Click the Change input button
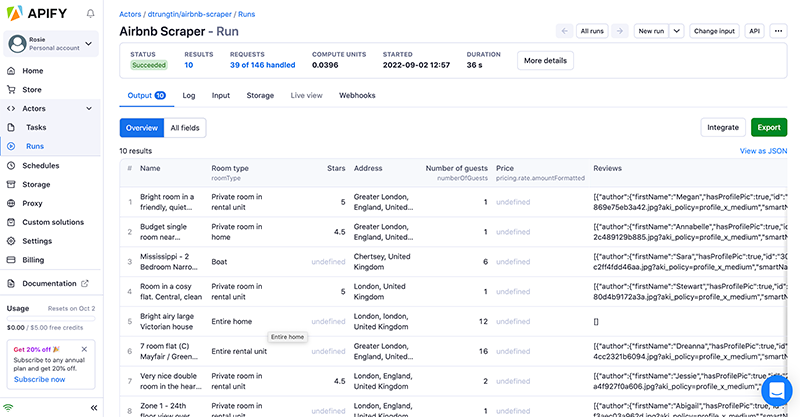This screenshot has height=417, width=800. [714, 31]
